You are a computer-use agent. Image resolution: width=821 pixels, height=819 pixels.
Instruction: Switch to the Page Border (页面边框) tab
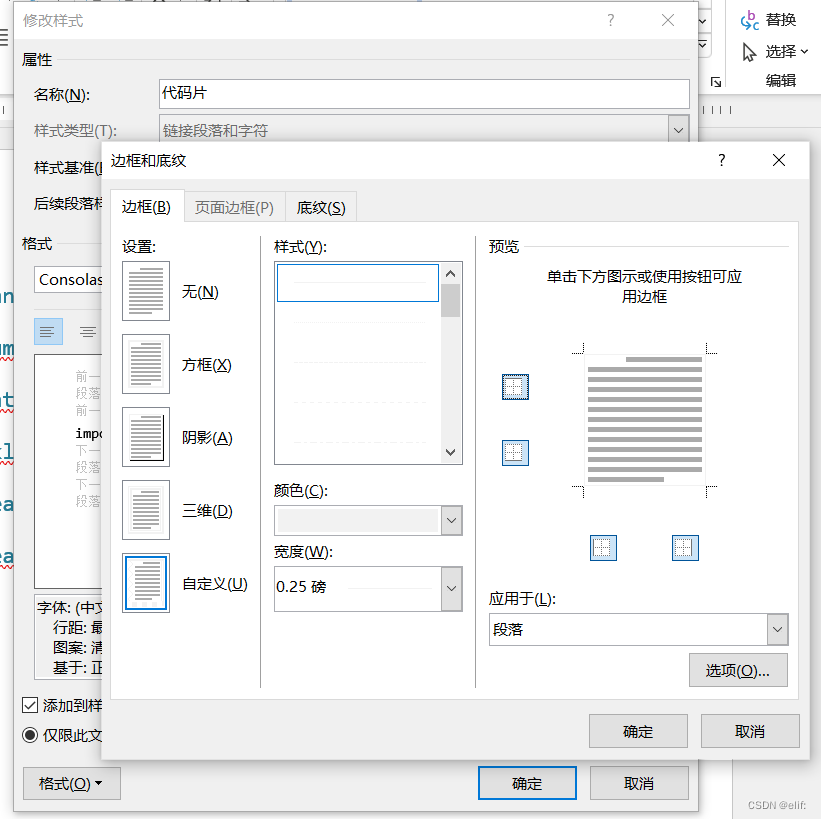tap(234, 208)
